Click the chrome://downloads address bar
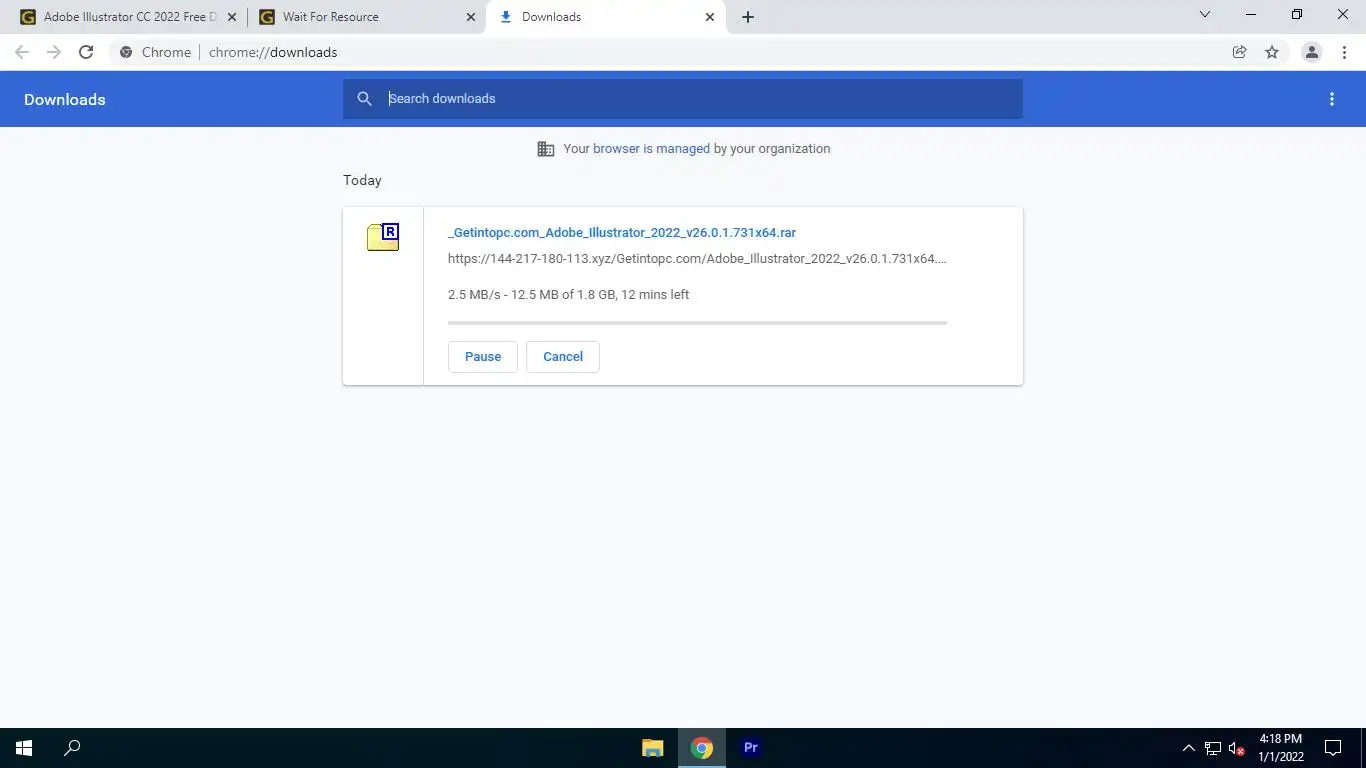Image resolution: width=1366 pixels, height=768 pixels. point(273,52)
